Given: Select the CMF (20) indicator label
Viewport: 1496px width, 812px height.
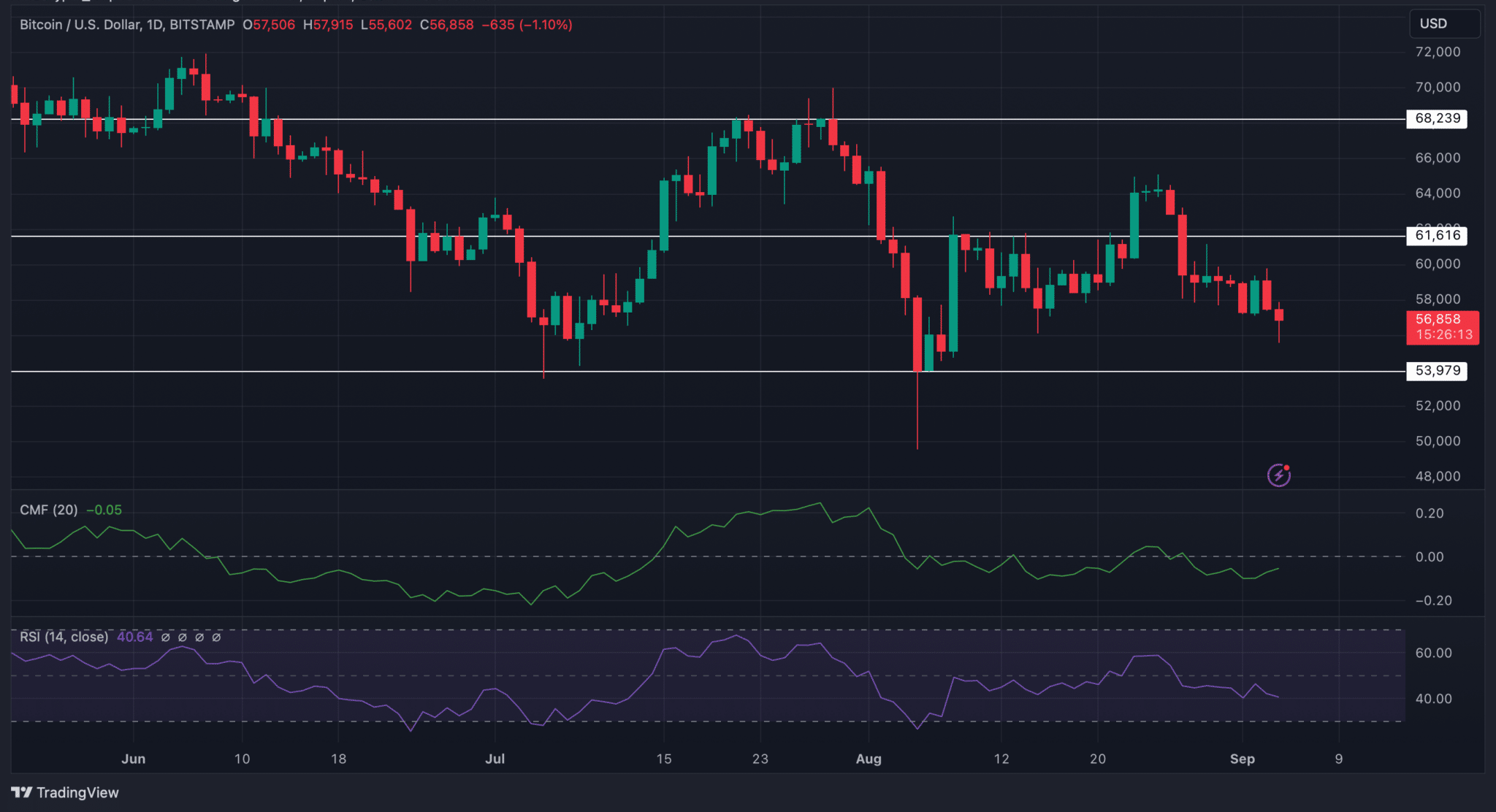Looking at the screenshot, I should point(48,510).
